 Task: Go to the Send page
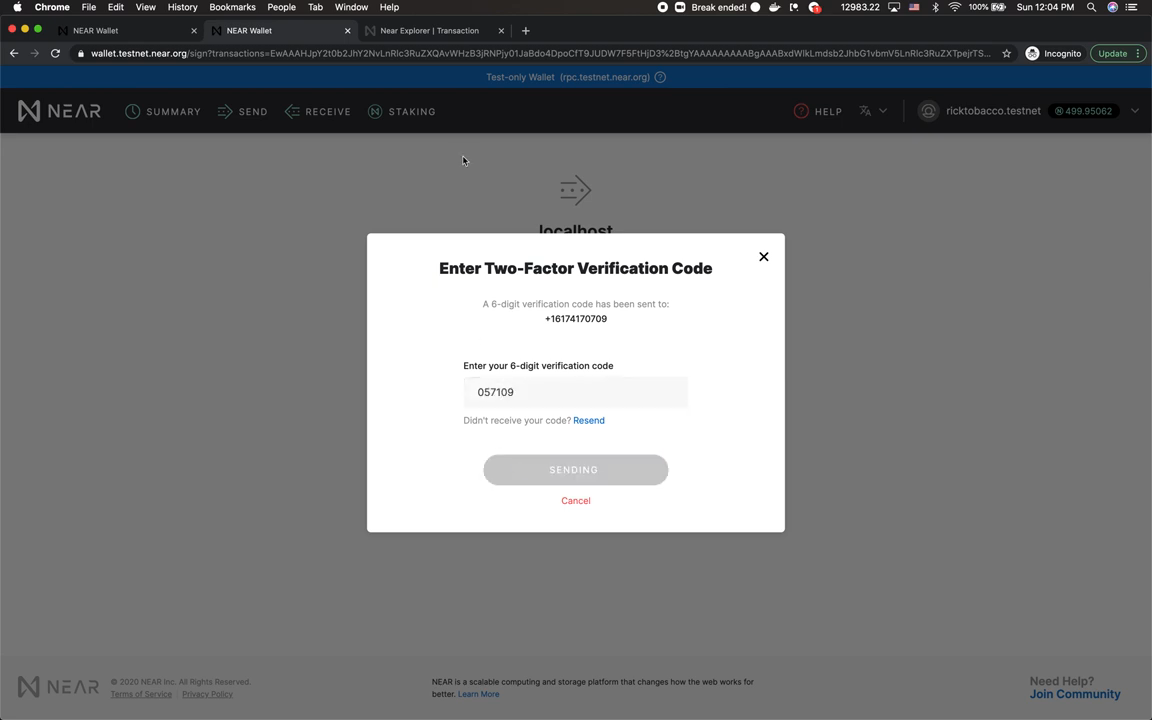click(x=242, y=112)
